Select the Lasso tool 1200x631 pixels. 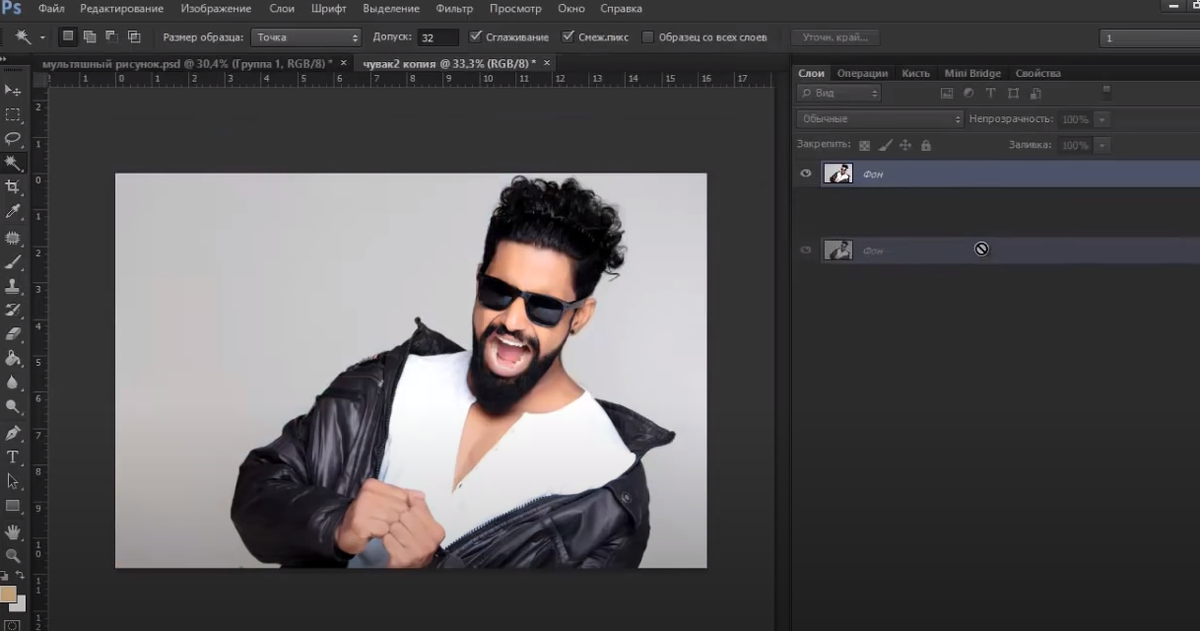coord(13,138)
